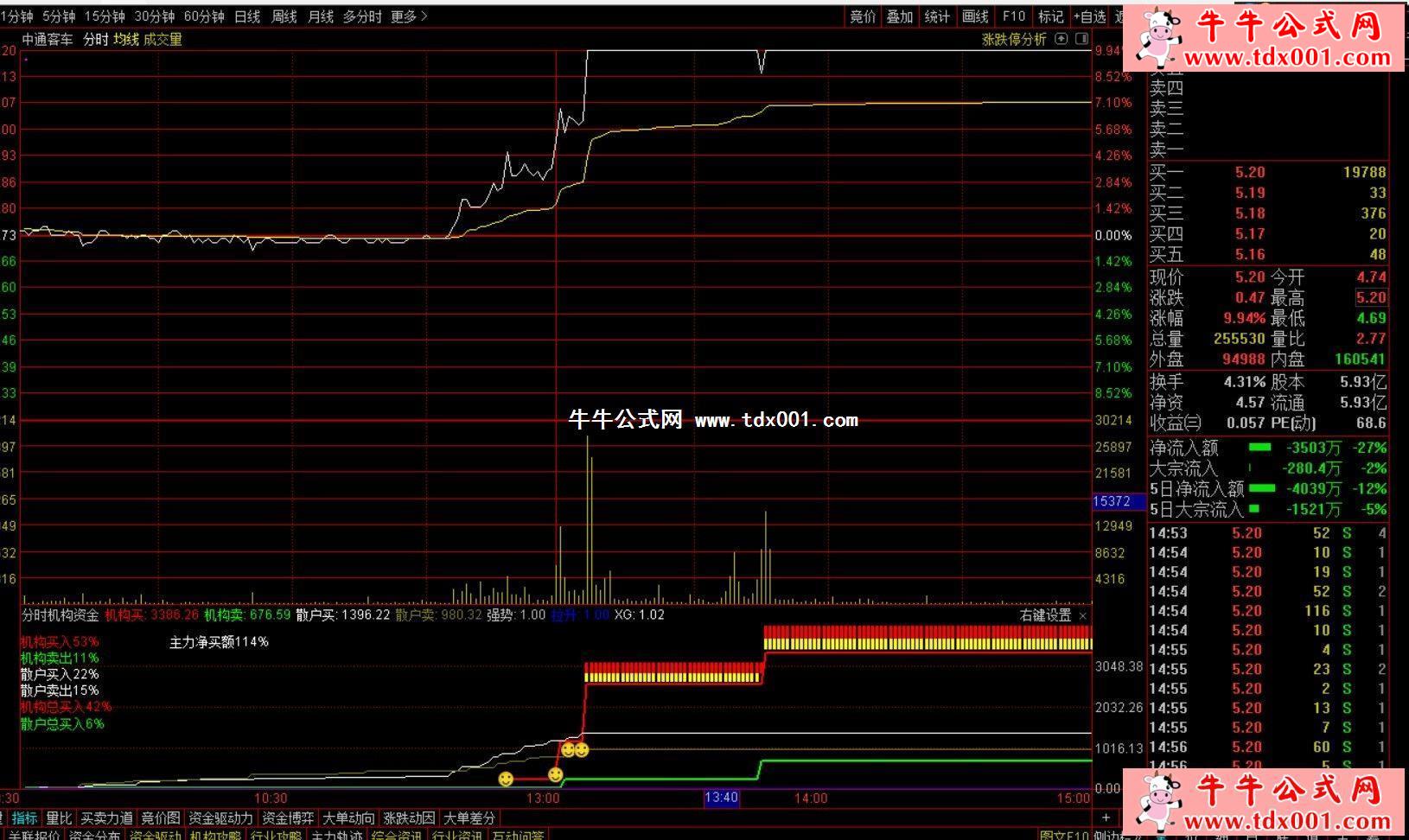Click the plus icon beside 涨跌停分析
The height and width of the screenshot is (840, 1409).
tap(1062, 39)
